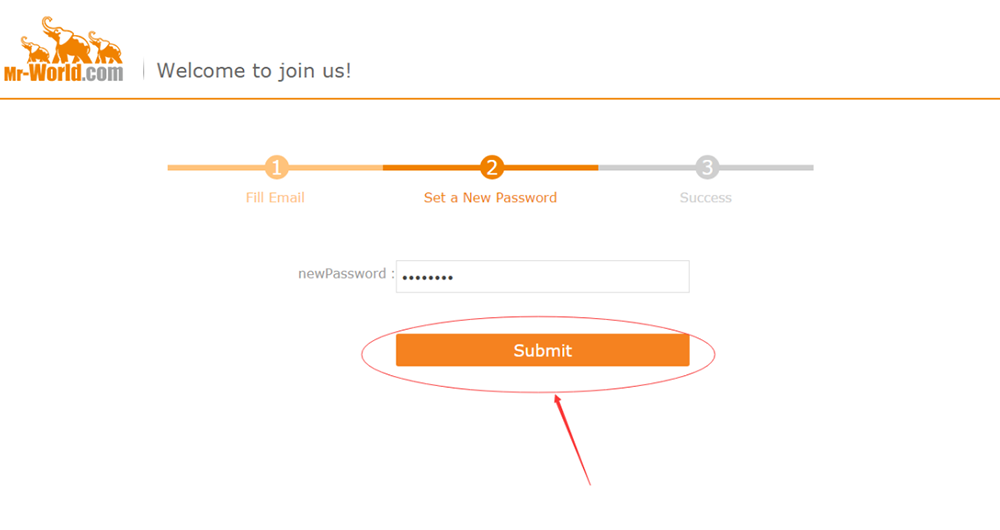Image resolution: width=1000 pixels, height=530 pixels.
Task: Click the Mr-World.com logo text
Action: (63, 73)
